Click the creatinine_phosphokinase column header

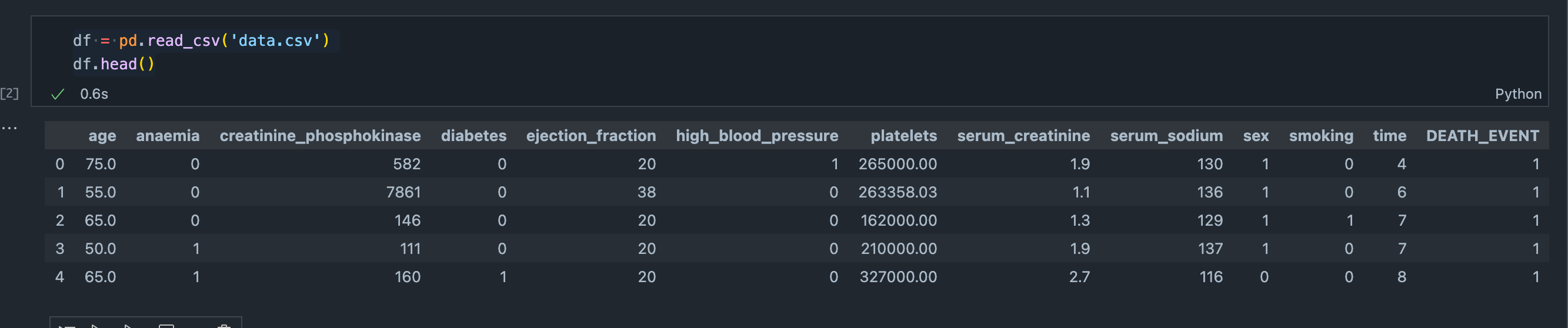(x=319, y=136)
